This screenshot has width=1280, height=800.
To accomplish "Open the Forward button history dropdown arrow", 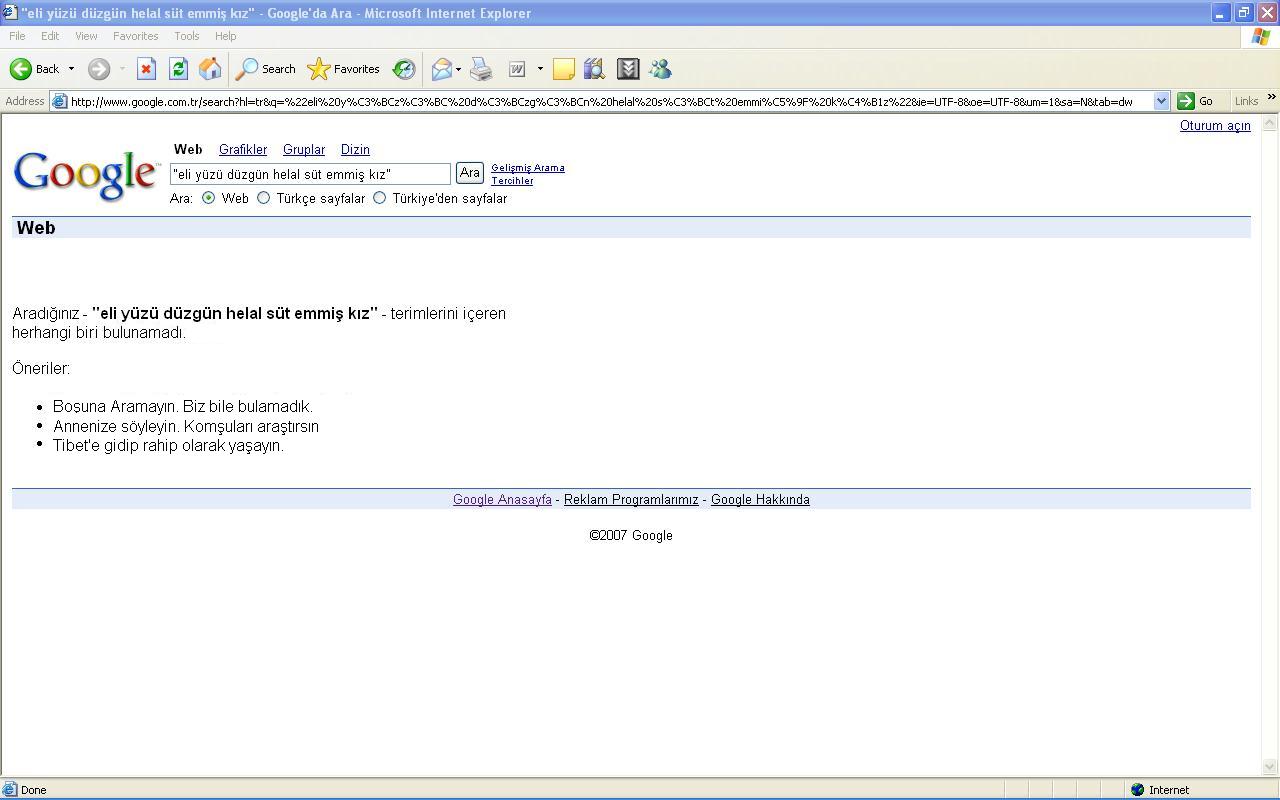I will pyautogui.click(x=122, y=69).
